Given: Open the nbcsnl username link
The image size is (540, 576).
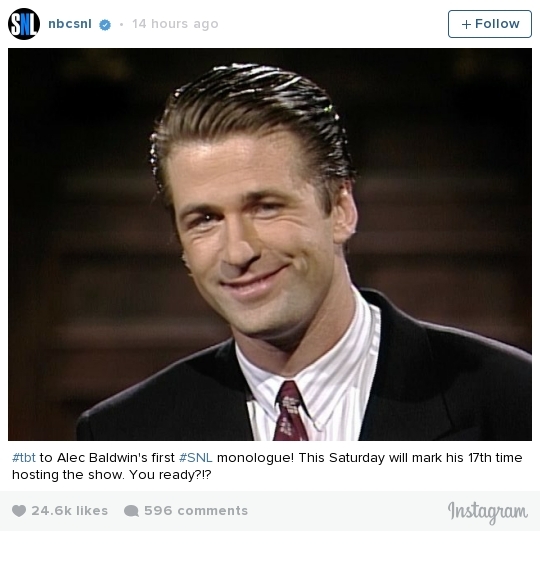Looking at the screenshot, I should (x=70, y=24).
